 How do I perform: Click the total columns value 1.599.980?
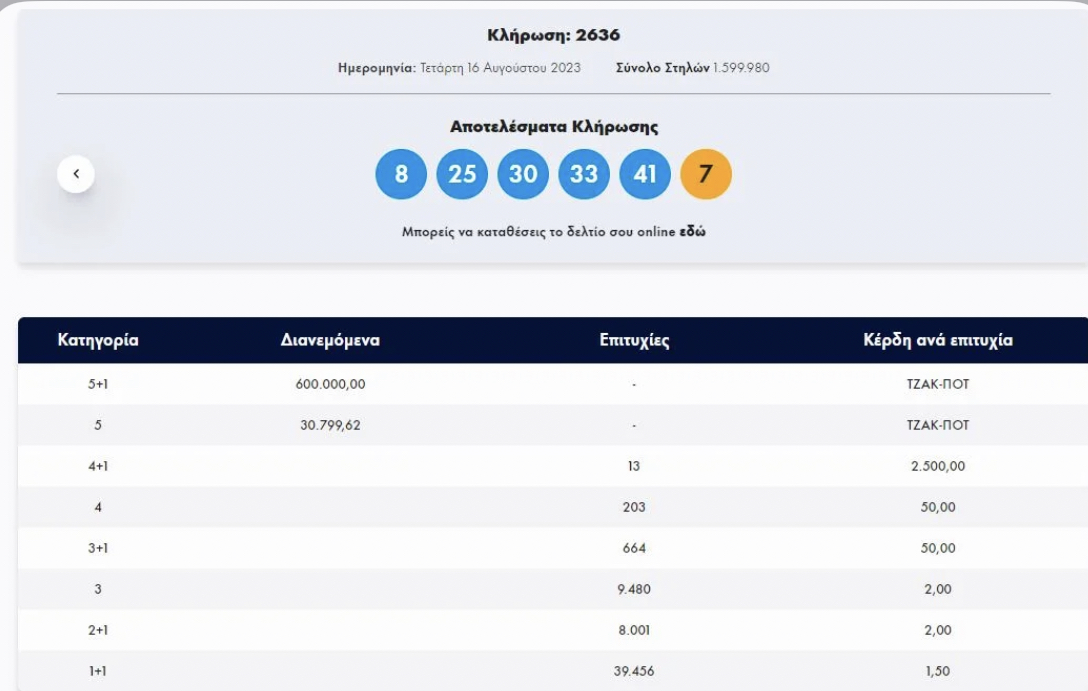pos(741,68)
